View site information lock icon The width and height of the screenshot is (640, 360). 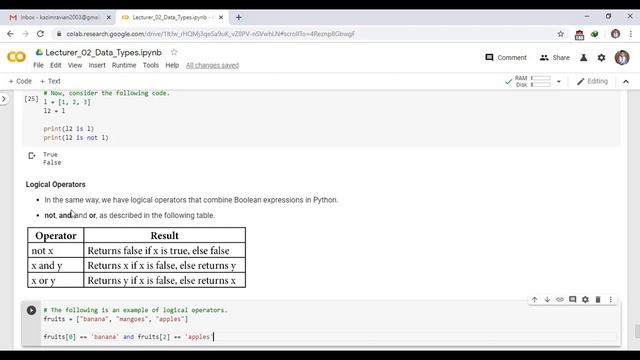coord(59,34)
